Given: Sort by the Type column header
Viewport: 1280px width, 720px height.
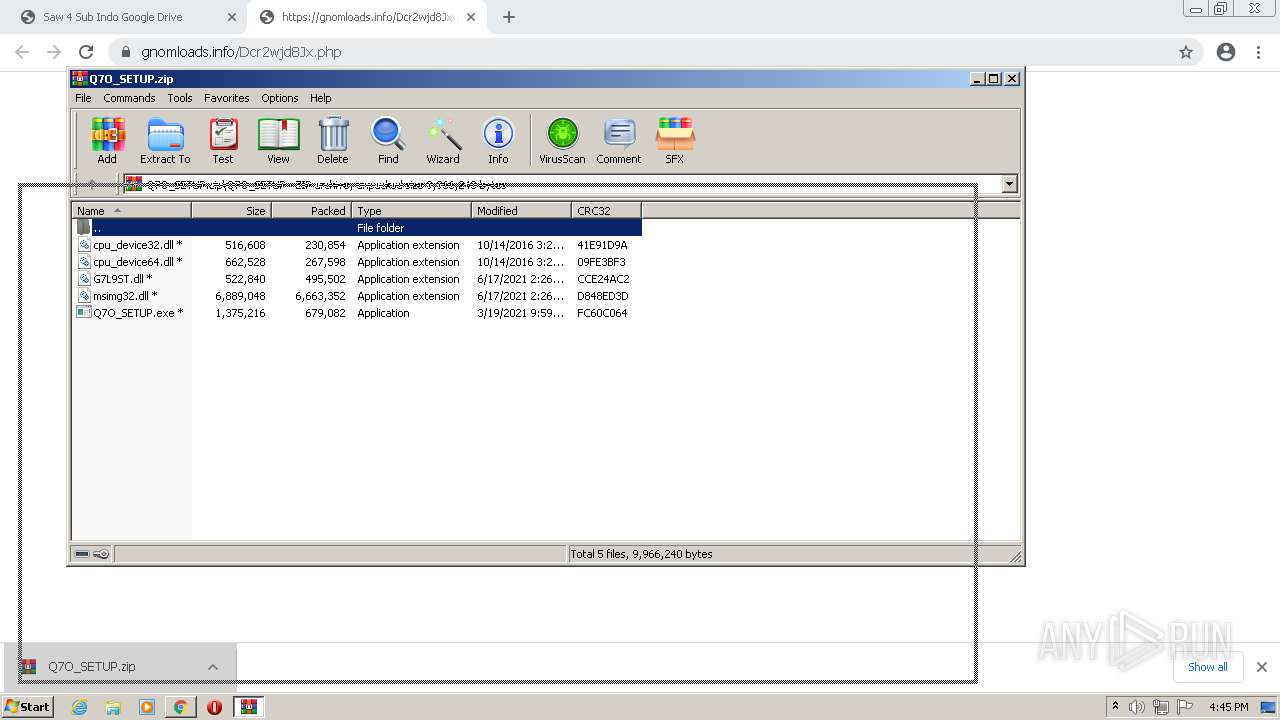Looking at the screenshot, I should [411, 210].
